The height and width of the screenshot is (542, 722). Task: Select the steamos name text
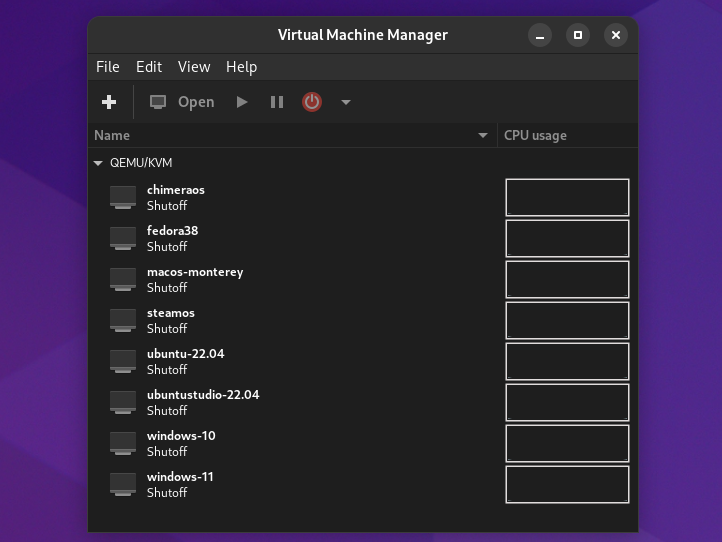point(171,313)
